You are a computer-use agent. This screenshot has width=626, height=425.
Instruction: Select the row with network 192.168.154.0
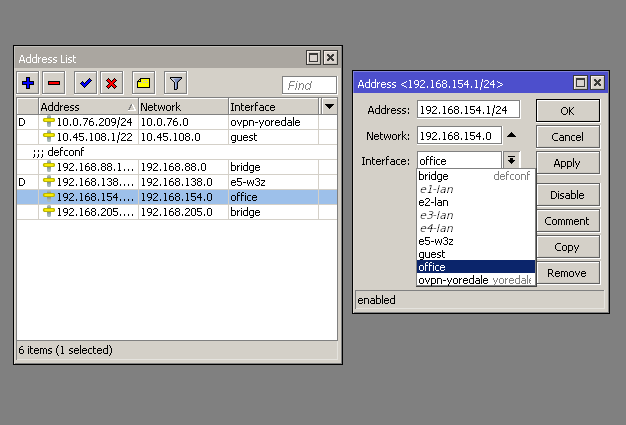(177, 197)
